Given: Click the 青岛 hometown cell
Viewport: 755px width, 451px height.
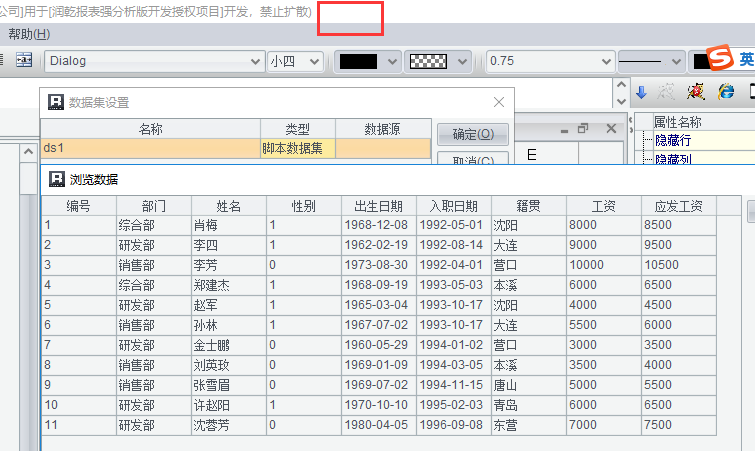Looking at the screenshot, I should (529, 405).
